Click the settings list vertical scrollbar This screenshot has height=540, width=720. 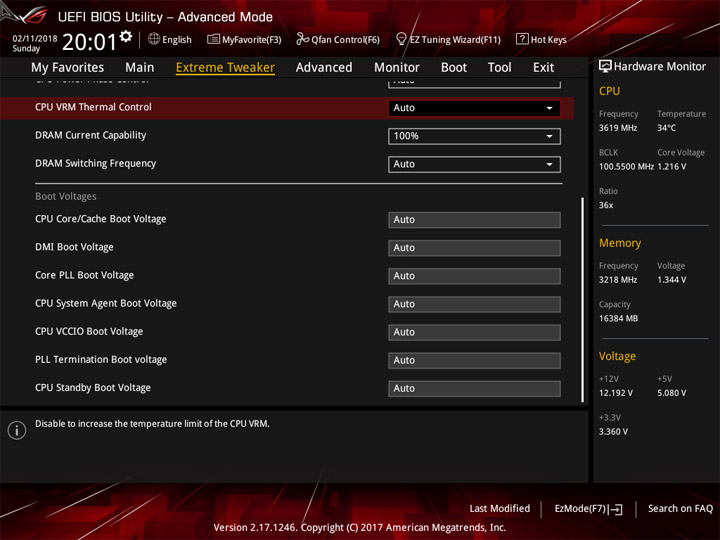click(x=582, y=300)
